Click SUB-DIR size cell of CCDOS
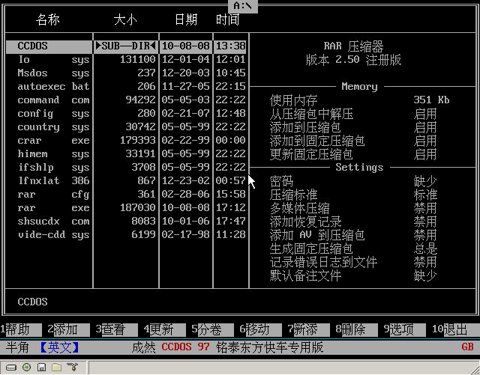The width and height of the screenshot is (480, 375). click(126, 46)
